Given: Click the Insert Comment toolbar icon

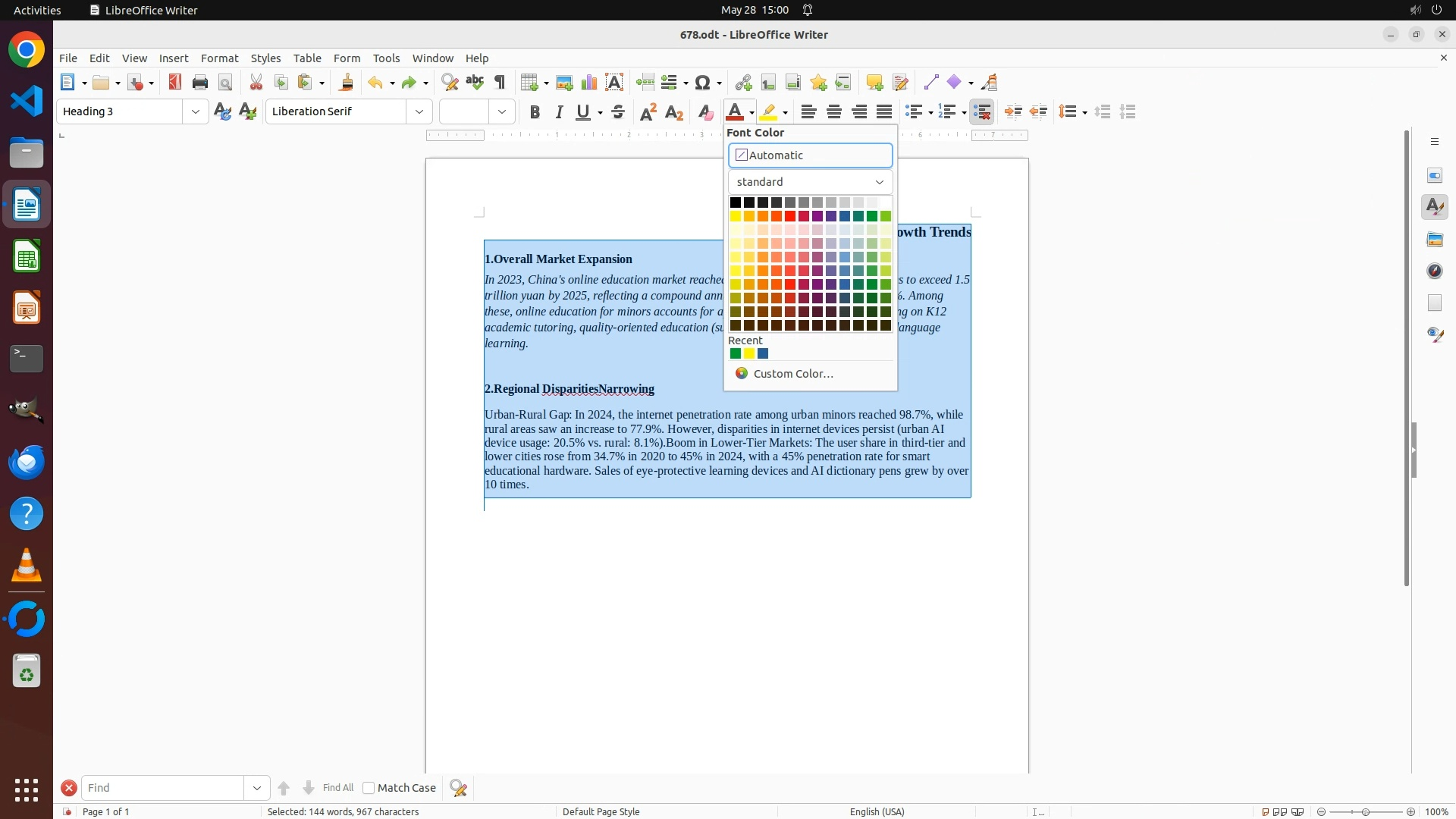Looking at the screenshot, I should [x=874, y=83].
